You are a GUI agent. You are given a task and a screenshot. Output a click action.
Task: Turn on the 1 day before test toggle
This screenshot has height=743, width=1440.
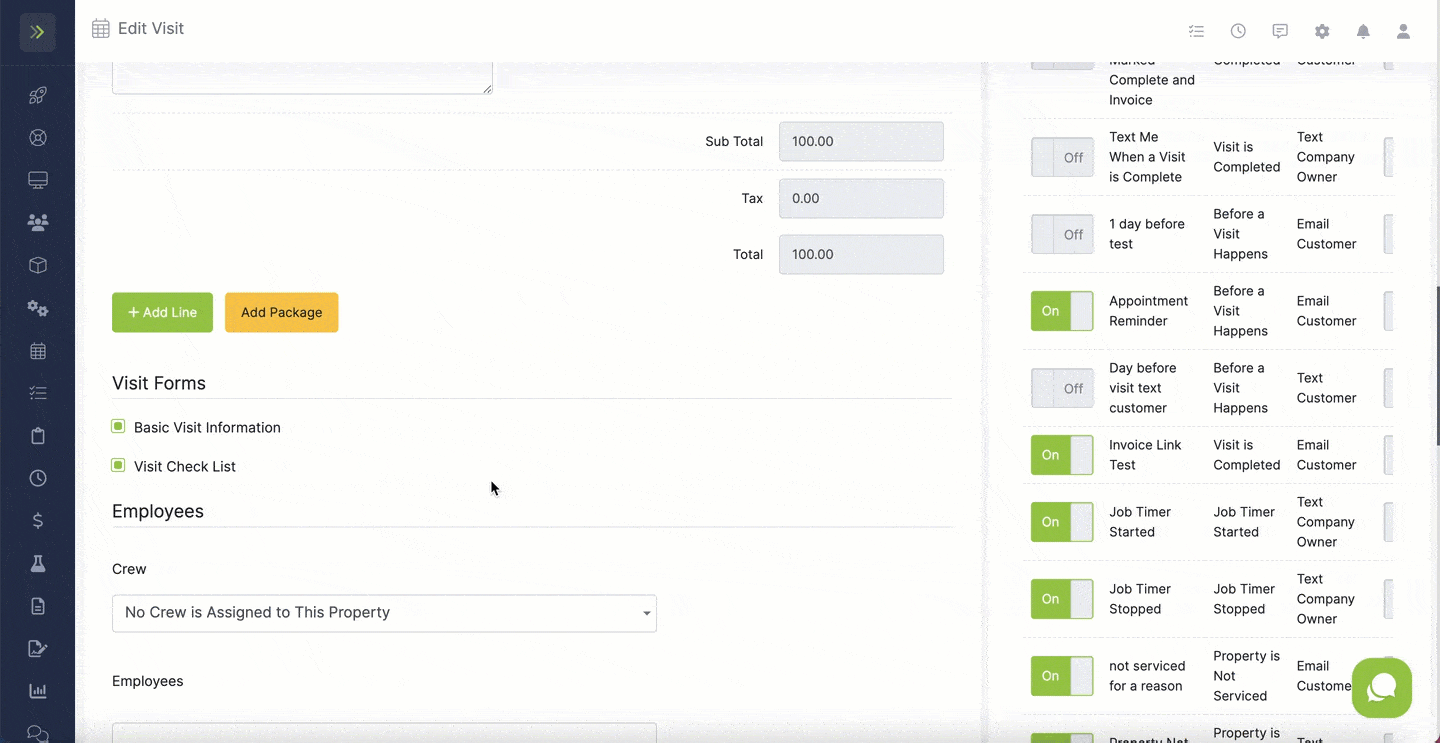[x=1062, y=234]
